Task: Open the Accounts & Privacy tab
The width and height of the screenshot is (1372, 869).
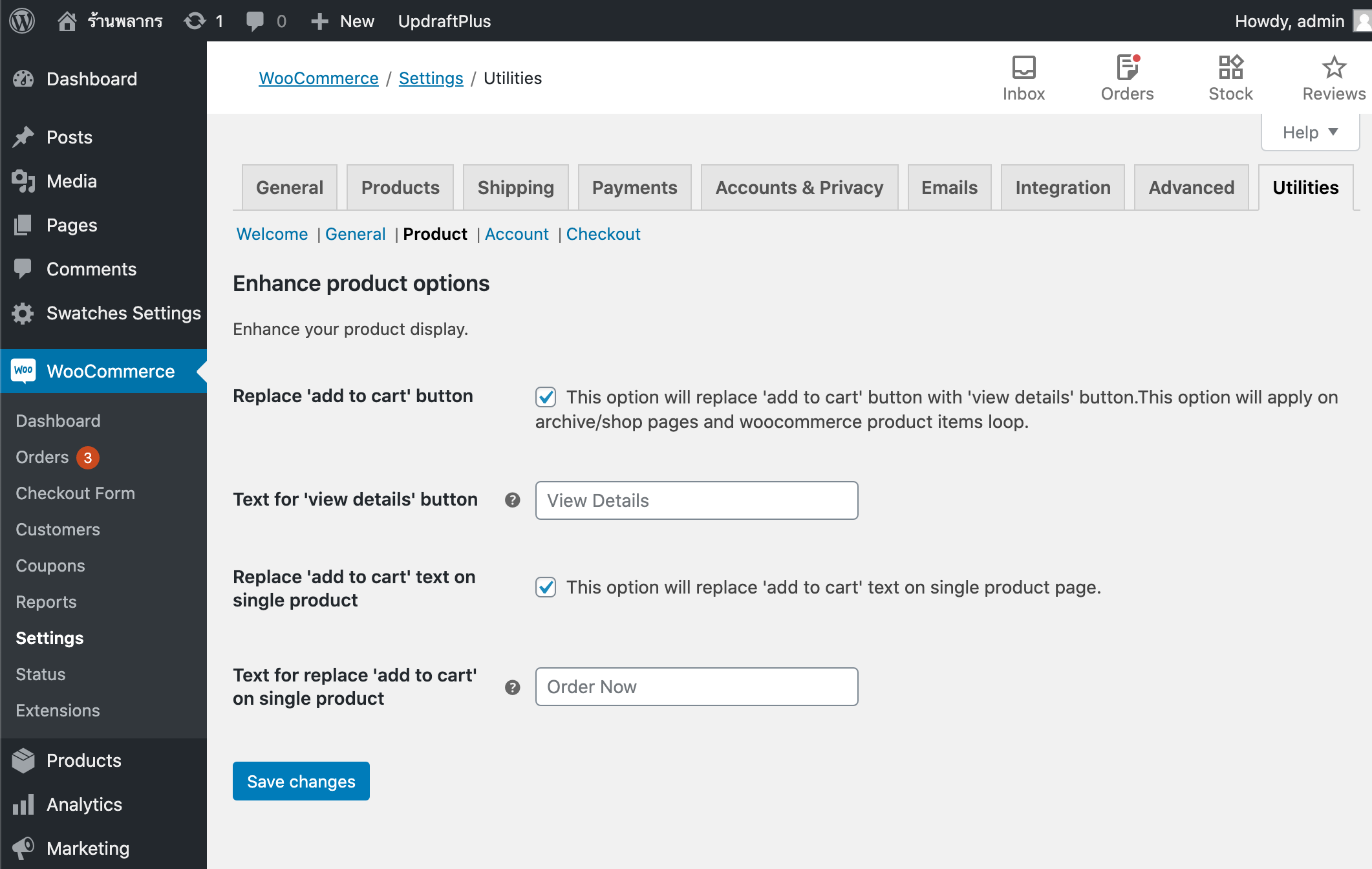Action: (800, 188)
